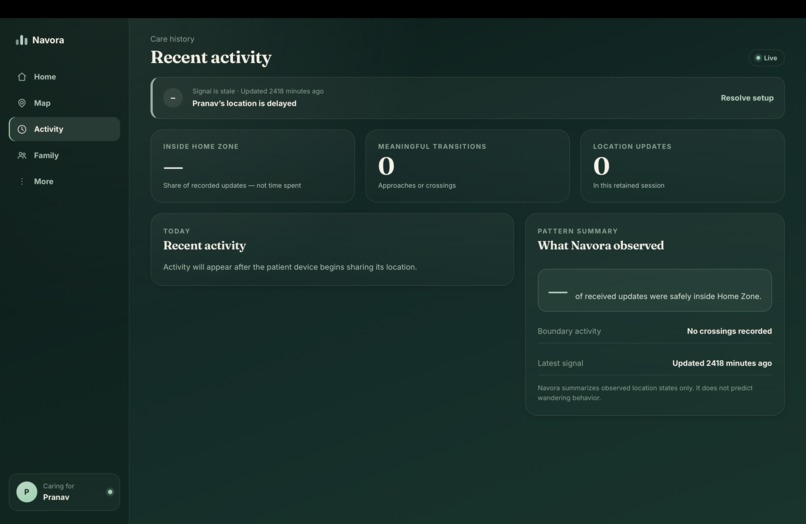Click the Map pin icon
The width and height of the screenshot is (806, 524).
pyautogui.click(x=22, y=103)
